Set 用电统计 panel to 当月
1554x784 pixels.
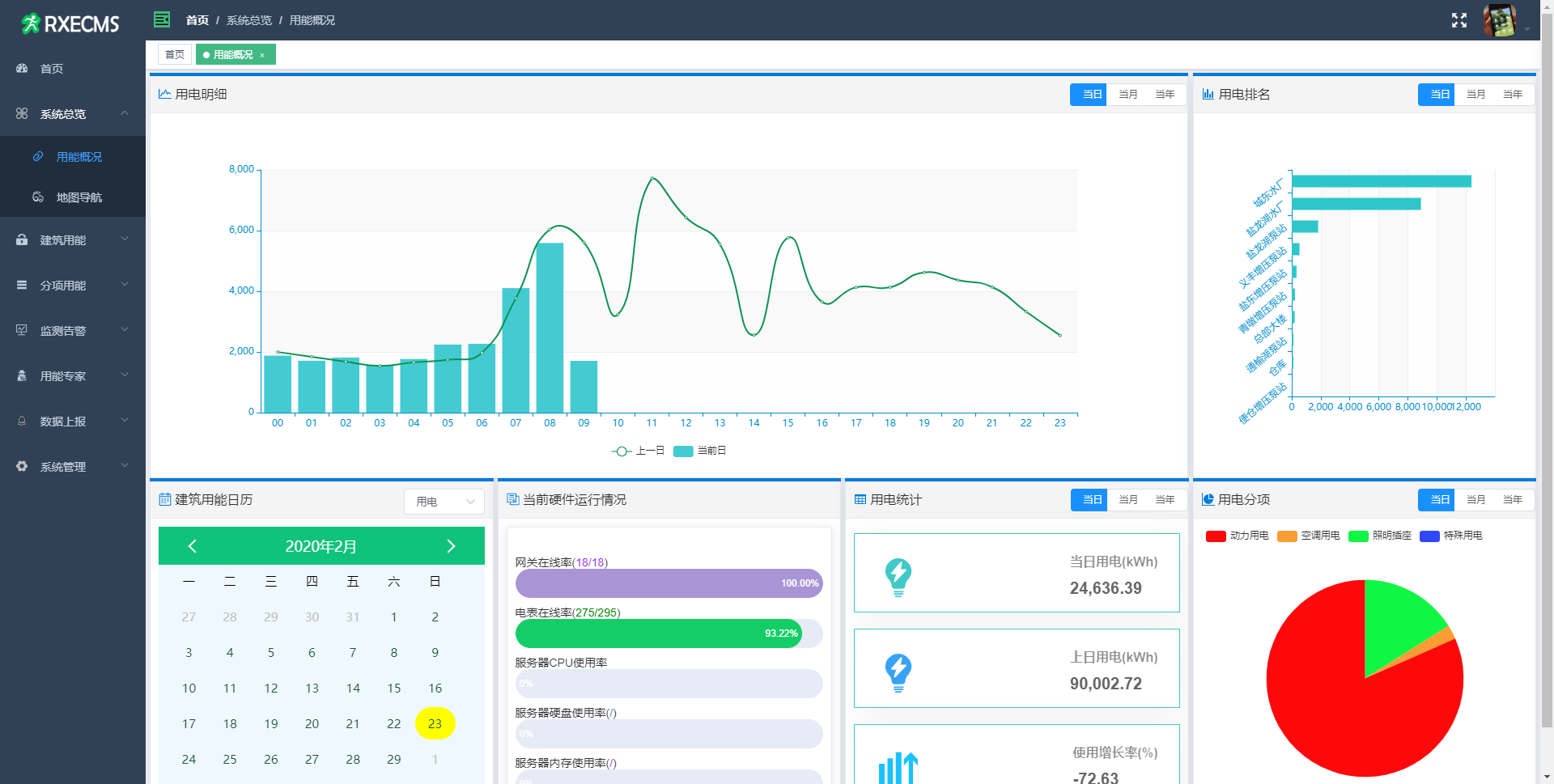pos(1127,500)
